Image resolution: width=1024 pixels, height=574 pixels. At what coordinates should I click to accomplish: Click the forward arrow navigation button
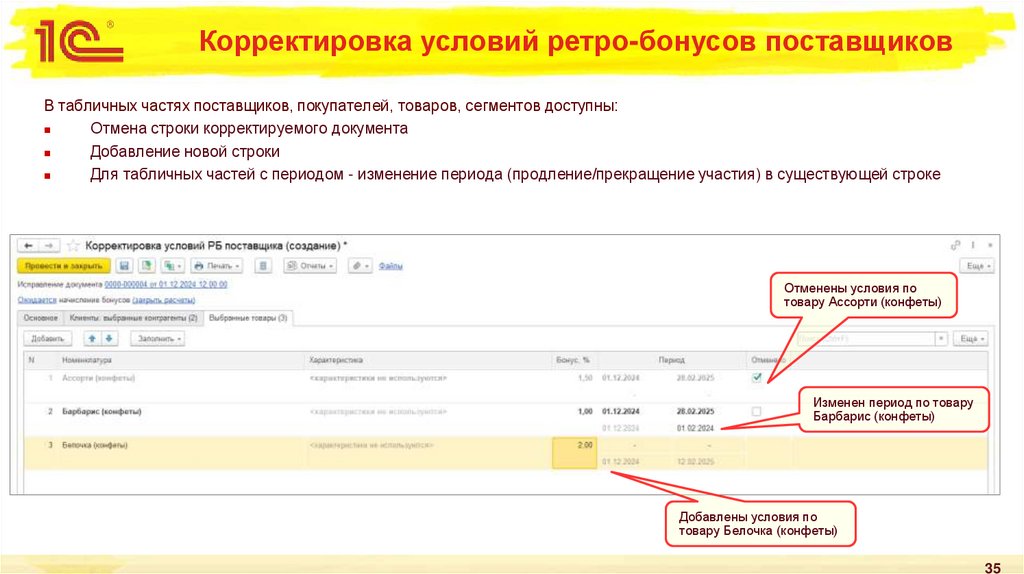coord(49,246)
